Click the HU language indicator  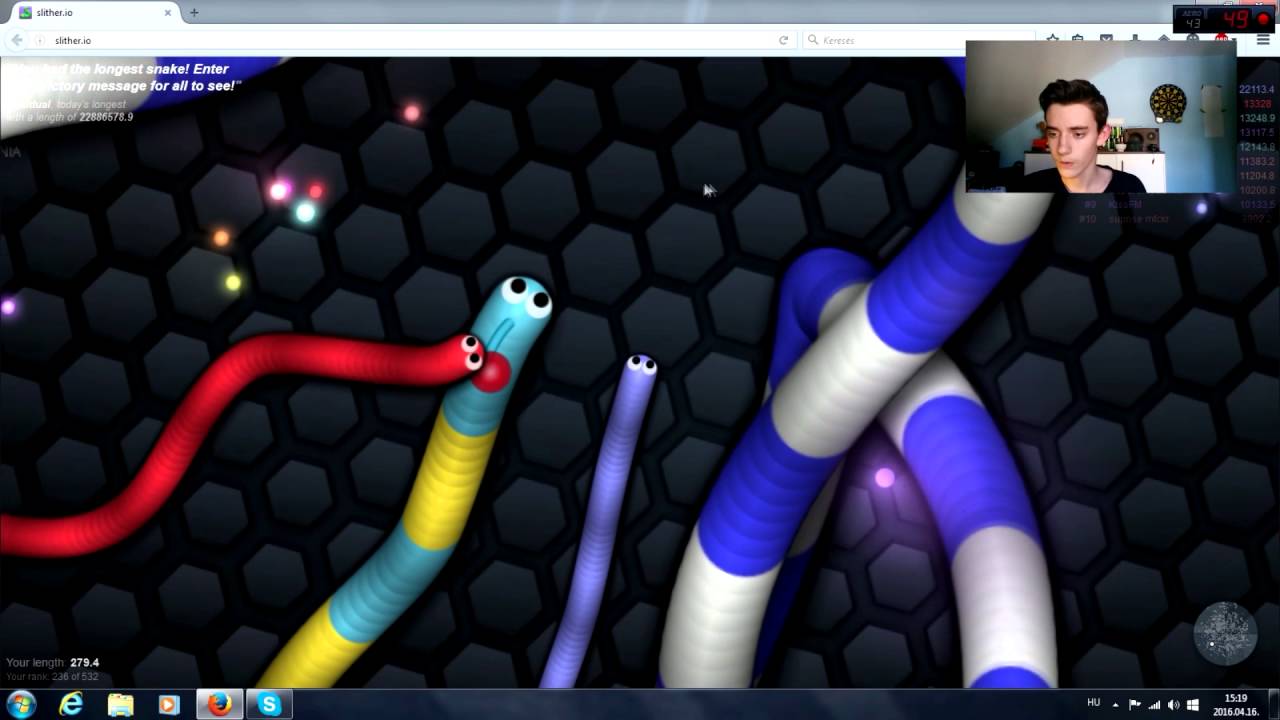[1093, 703]
